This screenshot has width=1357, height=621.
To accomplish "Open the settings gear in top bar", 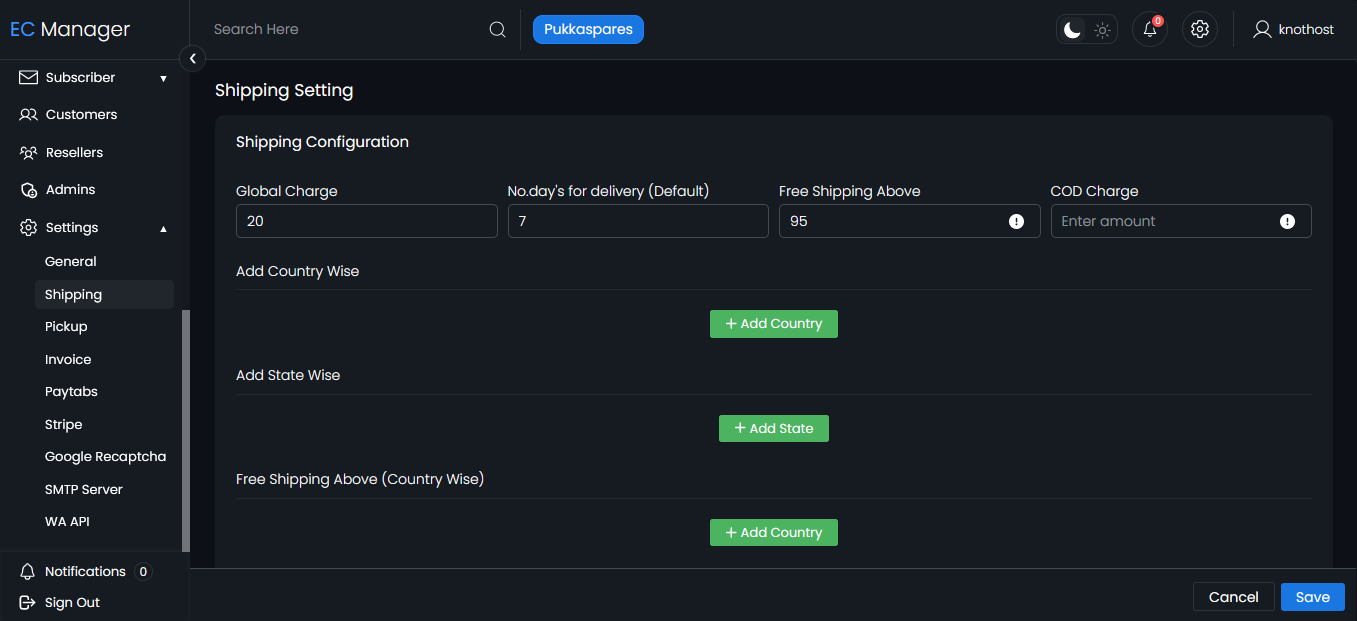I will coord(1200,29).
